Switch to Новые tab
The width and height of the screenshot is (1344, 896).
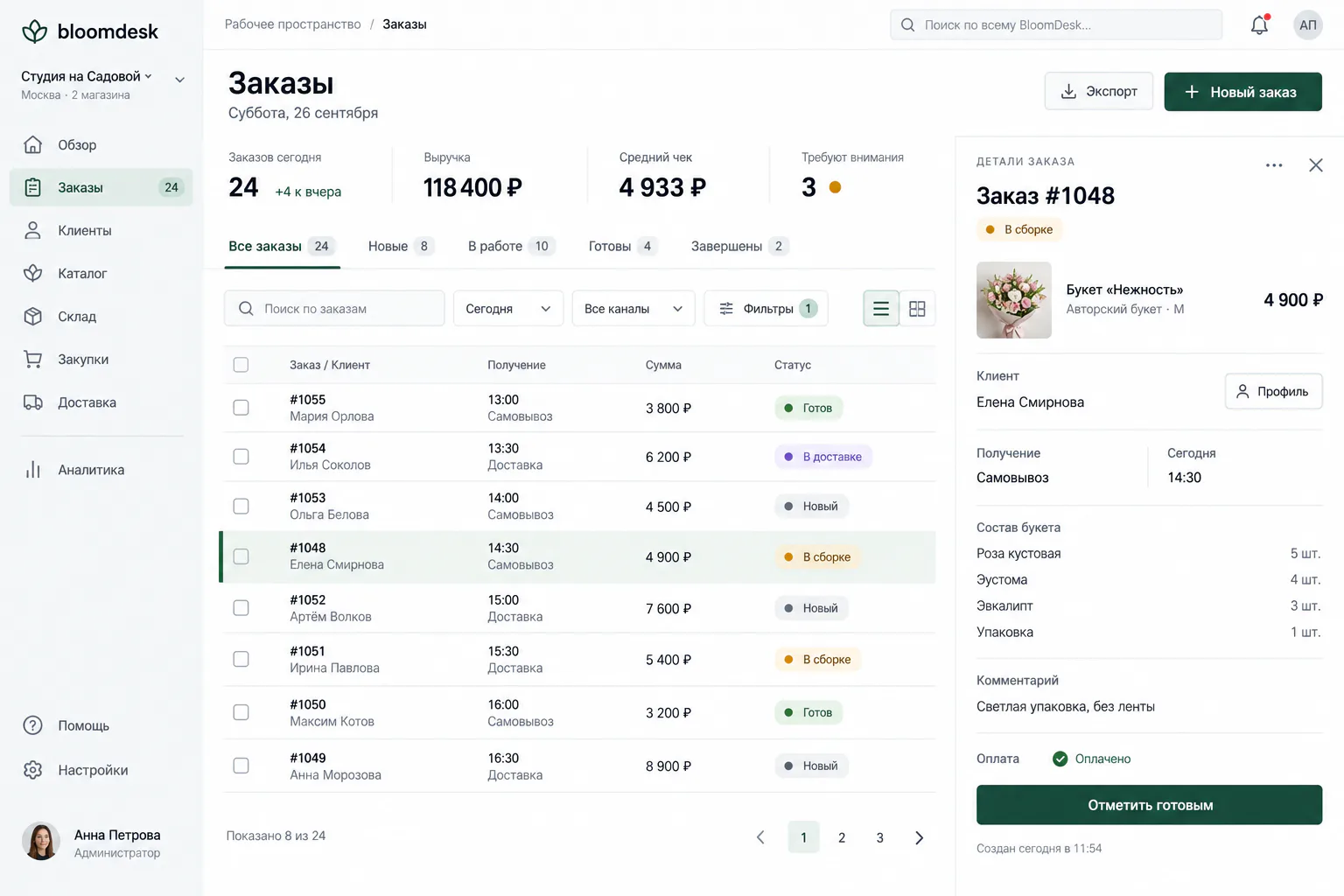(x=400, y=246)
